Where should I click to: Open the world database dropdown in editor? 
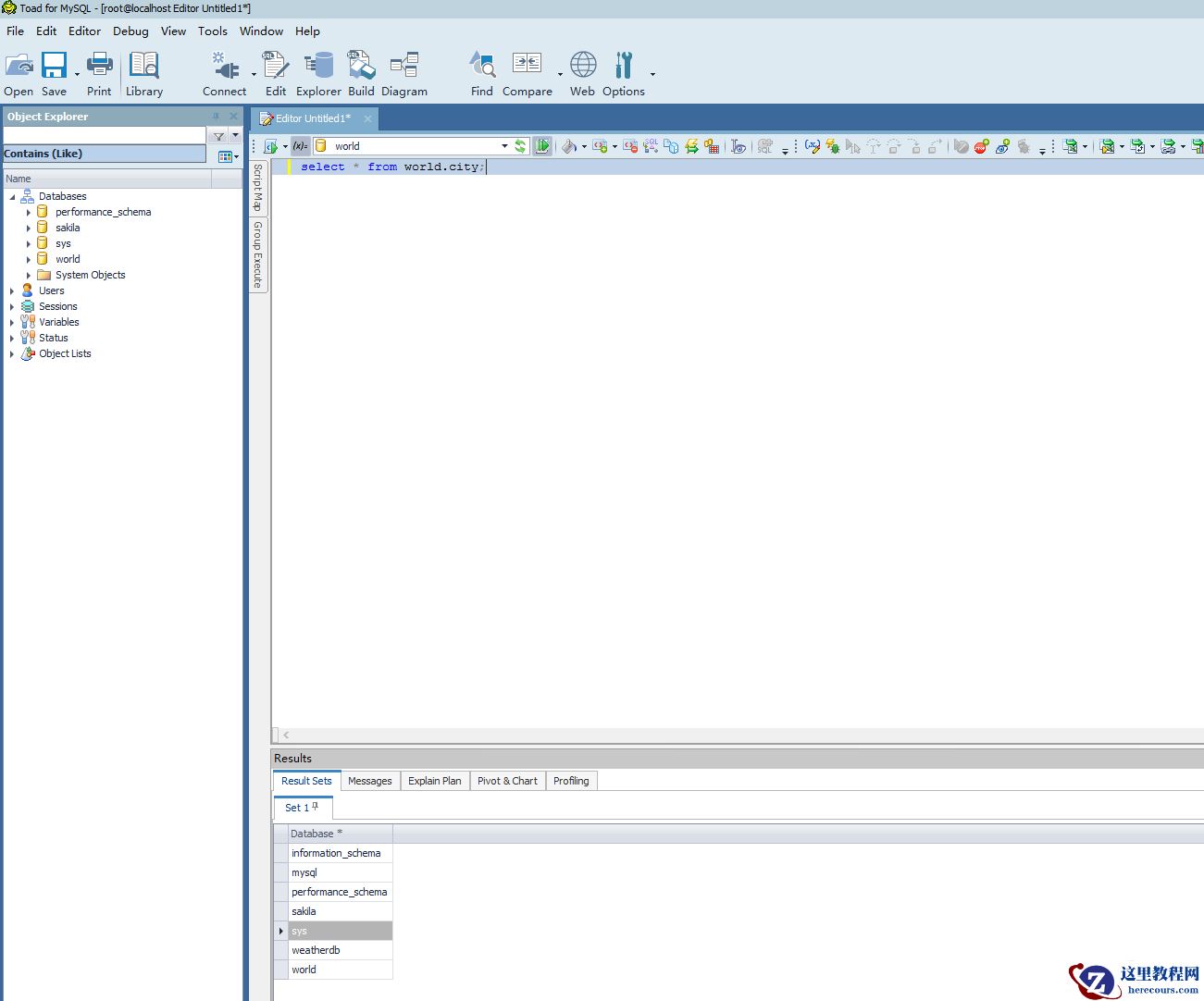click(504, 146)
